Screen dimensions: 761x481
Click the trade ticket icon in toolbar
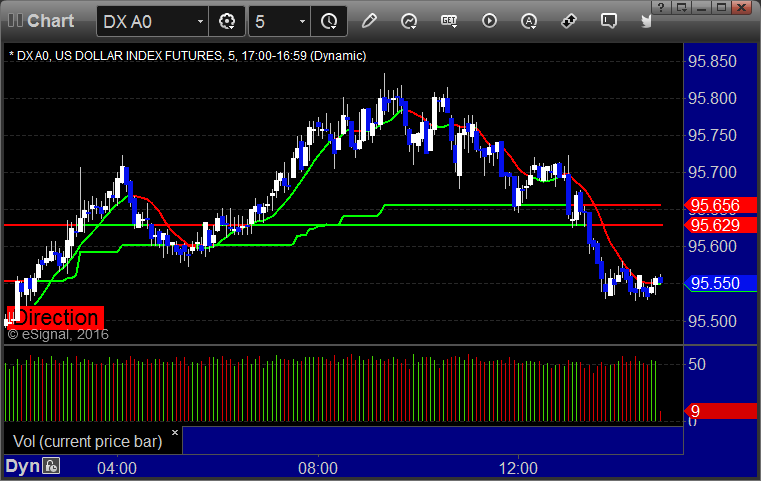569,21
